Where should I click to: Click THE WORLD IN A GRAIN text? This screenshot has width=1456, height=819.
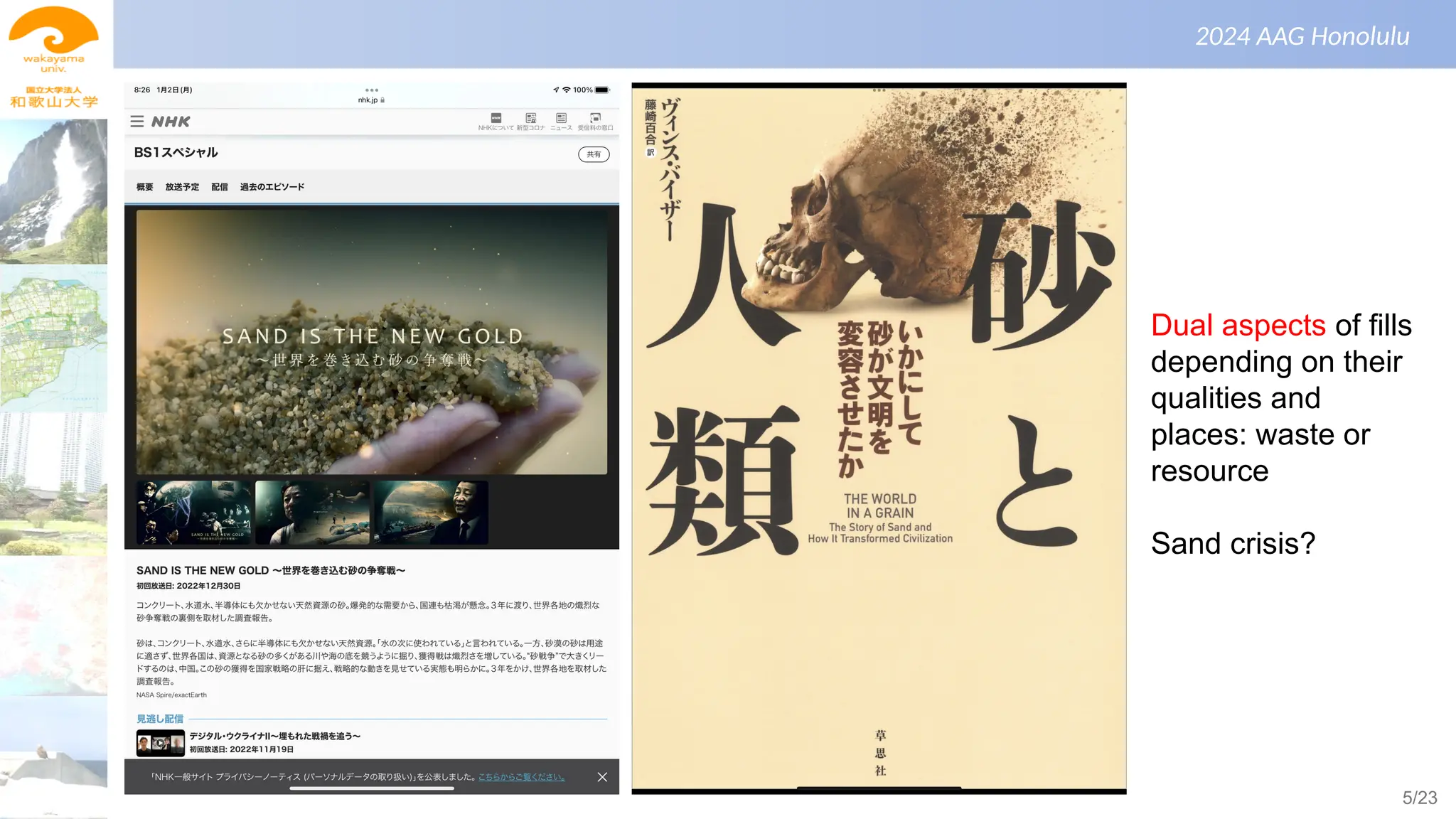pyautogui.click(x=880, y=505)
